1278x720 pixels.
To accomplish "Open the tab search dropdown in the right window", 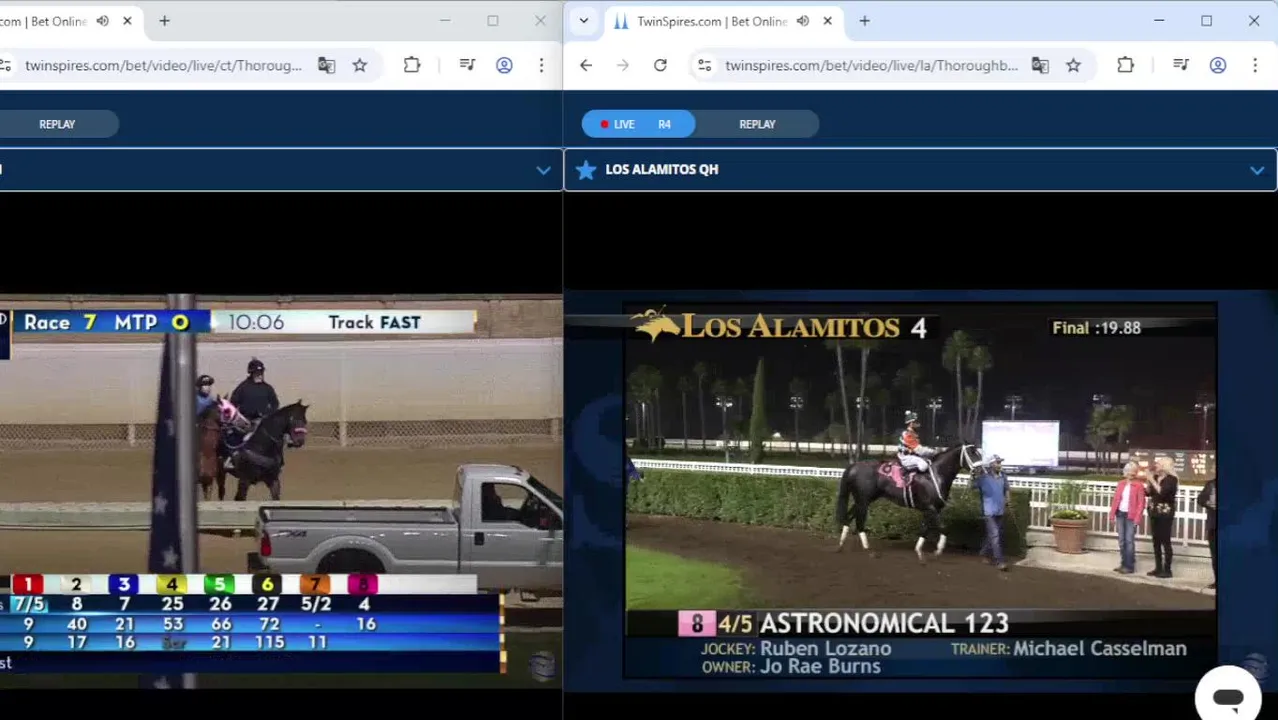I will [584, 21].
